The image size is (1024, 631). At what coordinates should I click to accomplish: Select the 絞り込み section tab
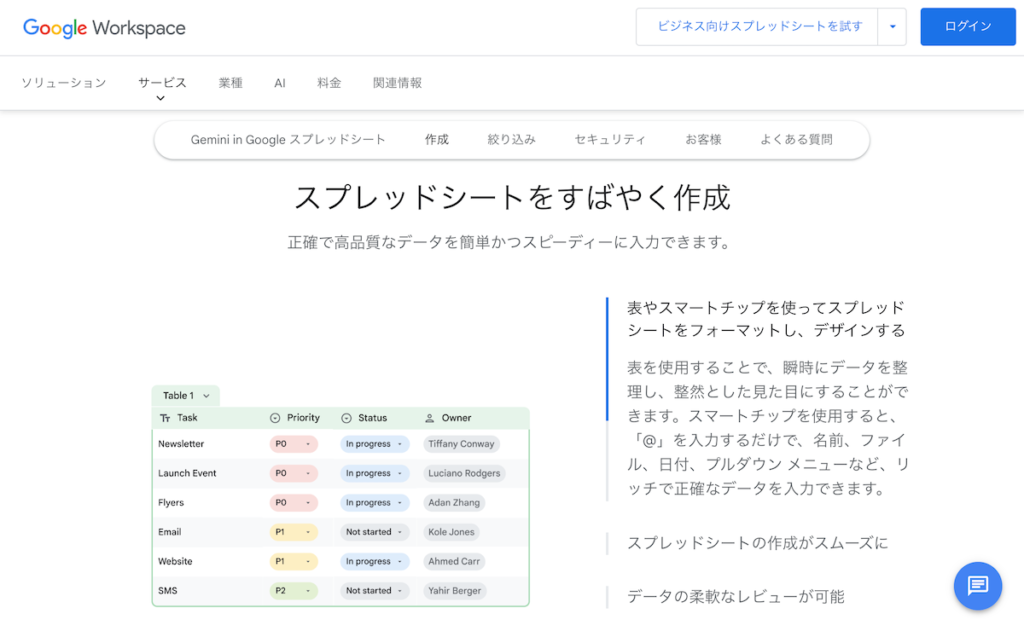[511, 140]
